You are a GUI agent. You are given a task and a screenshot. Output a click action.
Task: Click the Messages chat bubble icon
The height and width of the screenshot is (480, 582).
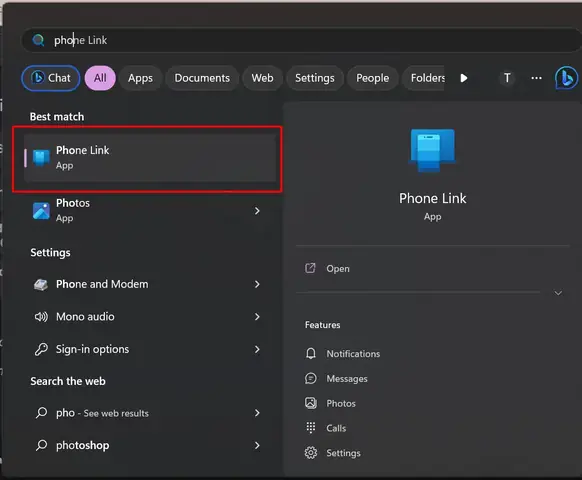pos(311,378)
